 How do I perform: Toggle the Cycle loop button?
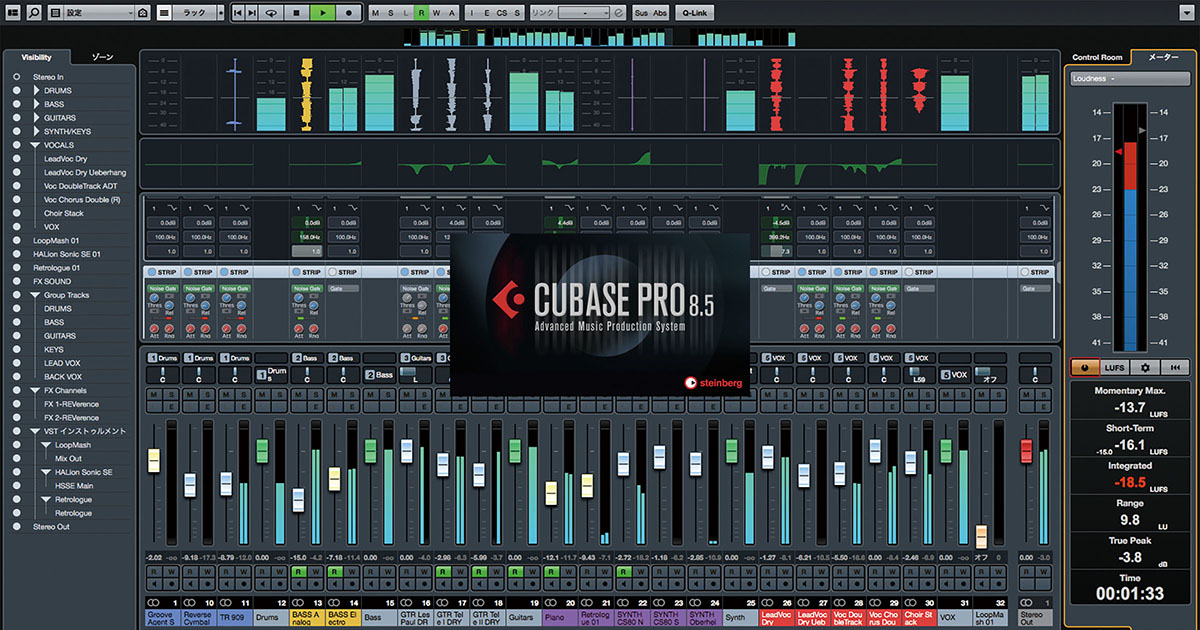click(272, 12)
